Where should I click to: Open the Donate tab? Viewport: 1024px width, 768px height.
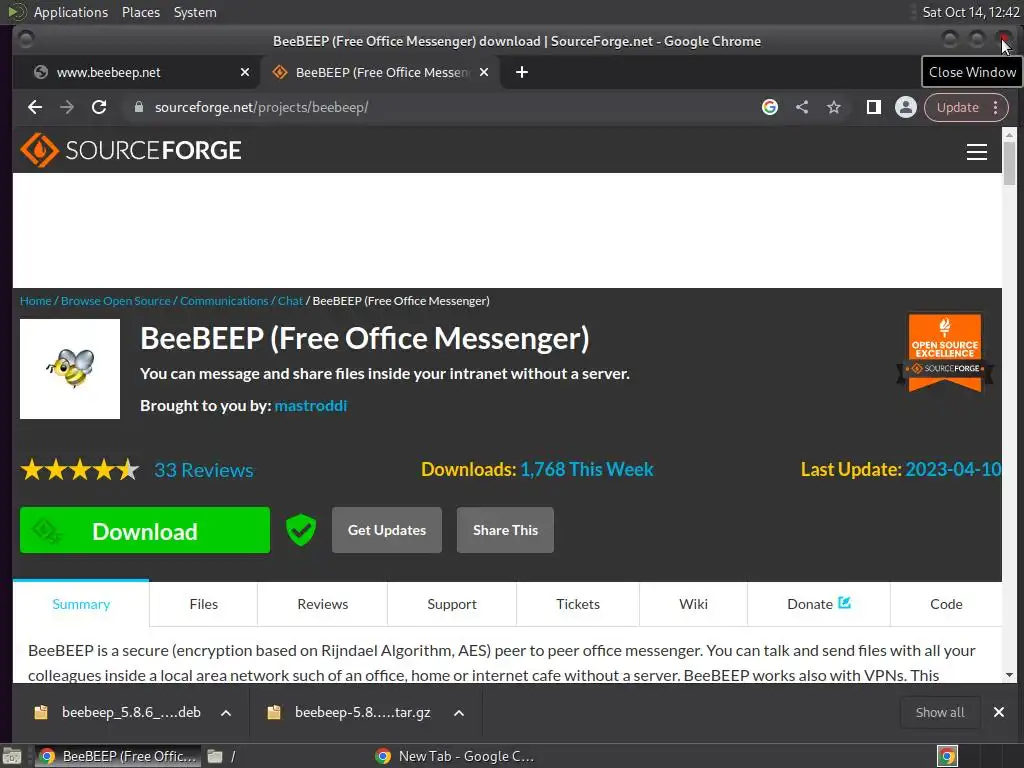pyautogui.click(x=819, y=604)
